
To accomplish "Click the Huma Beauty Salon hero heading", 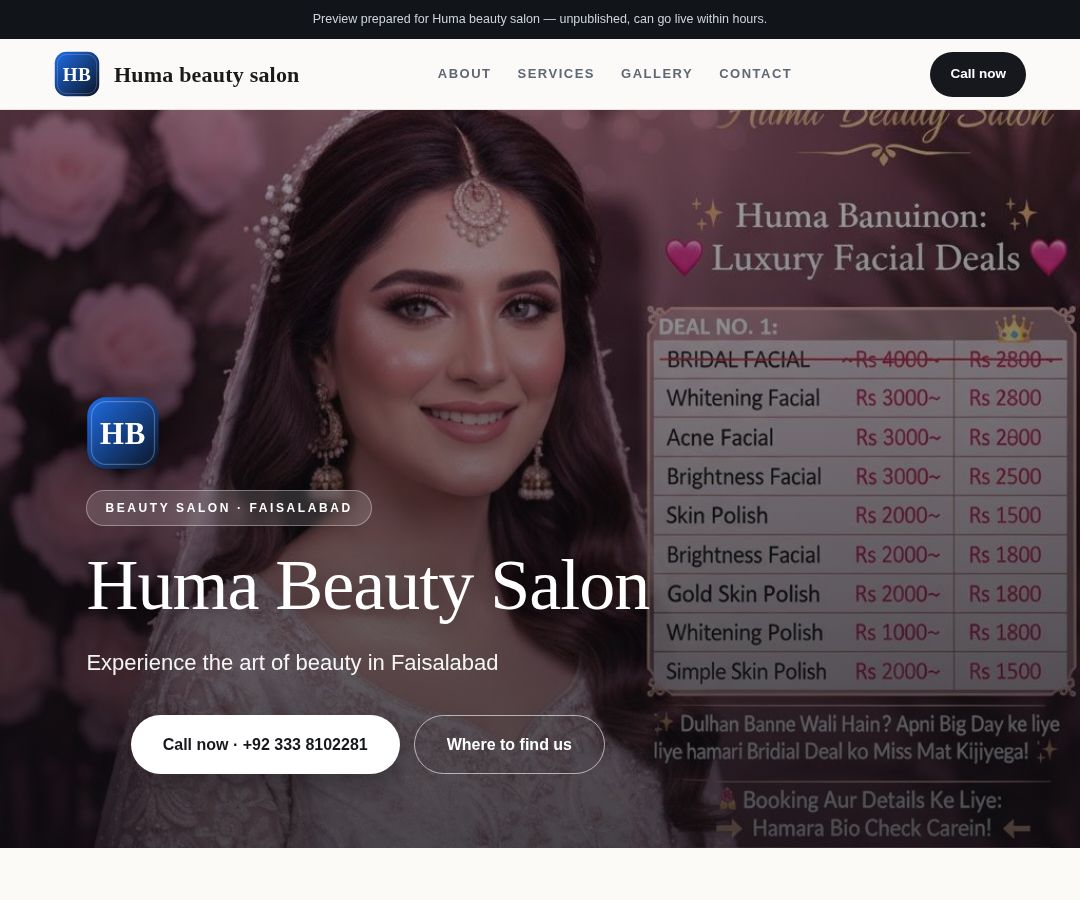I will coord(368,586).
